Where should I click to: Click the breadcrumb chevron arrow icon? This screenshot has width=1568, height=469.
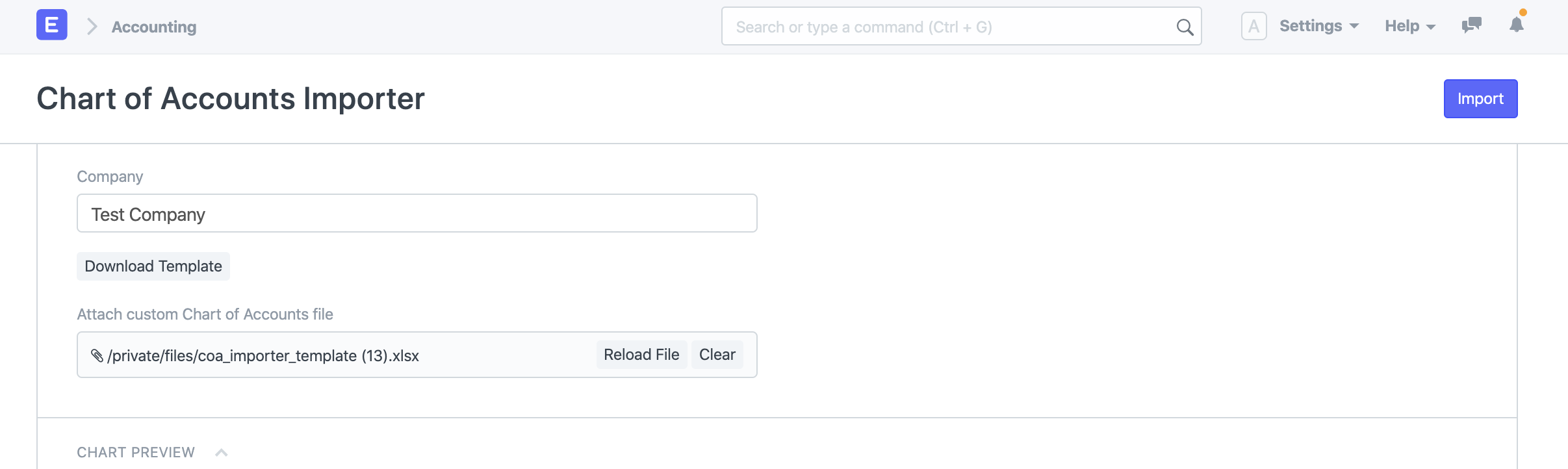click(92, 27)
